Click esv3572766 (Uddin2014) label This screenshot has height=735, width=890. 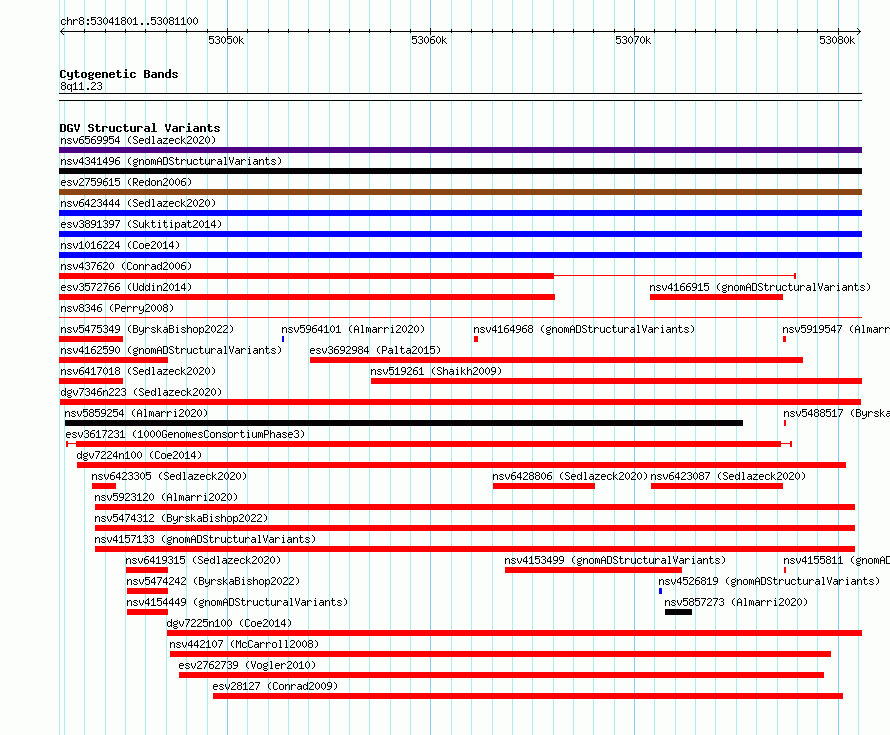pyautogui.click(x=126, y=287)
